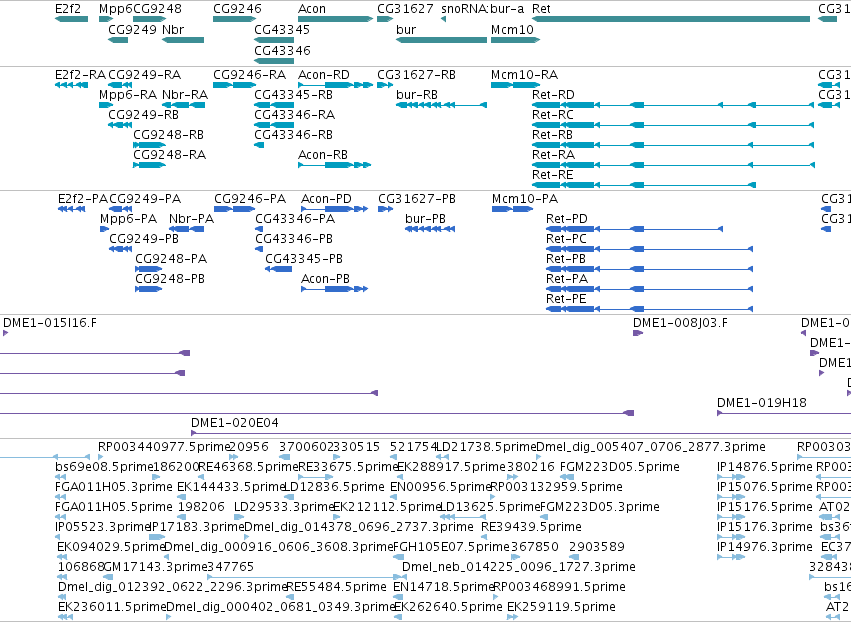Screen dimensions: 851x622
Task: Click the CG9246-PA protein label
Action: [x=250, y=199]
